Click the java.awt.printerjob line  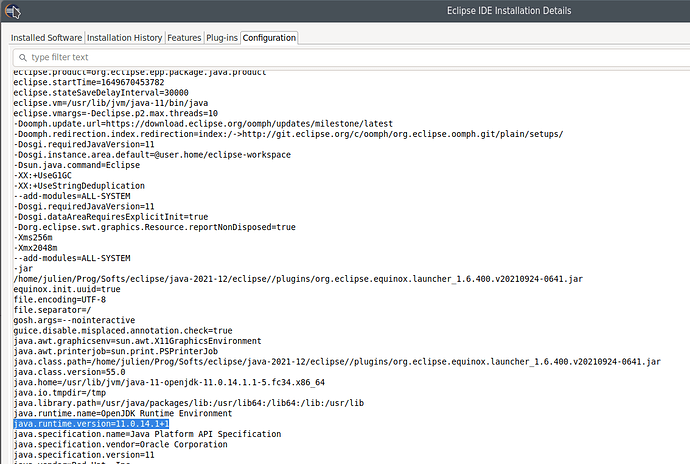pyautogui.click(x=115, y=351)
